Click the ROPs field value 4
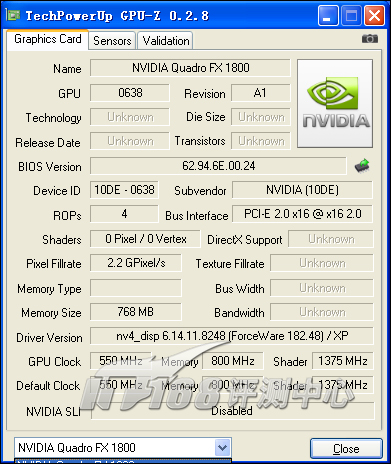391x464 pixels. [124, 214]
